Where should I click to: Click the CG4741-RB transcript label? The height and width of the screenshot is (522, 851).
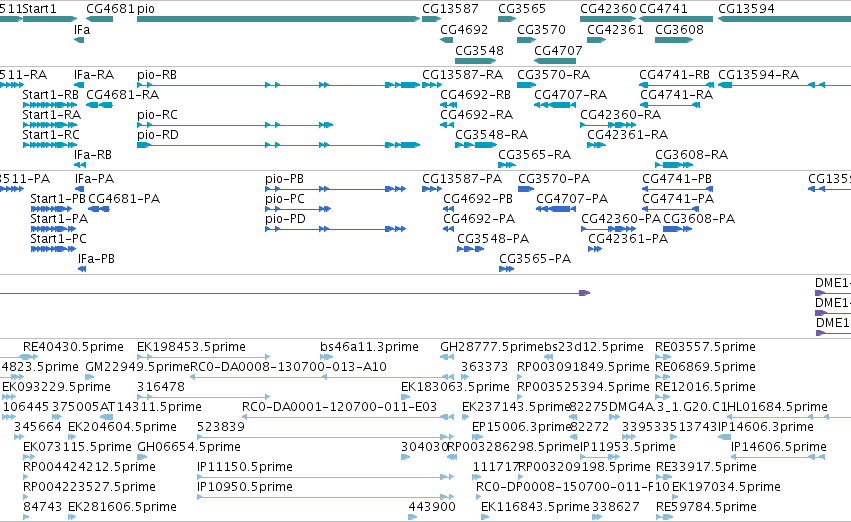[675, 74]
